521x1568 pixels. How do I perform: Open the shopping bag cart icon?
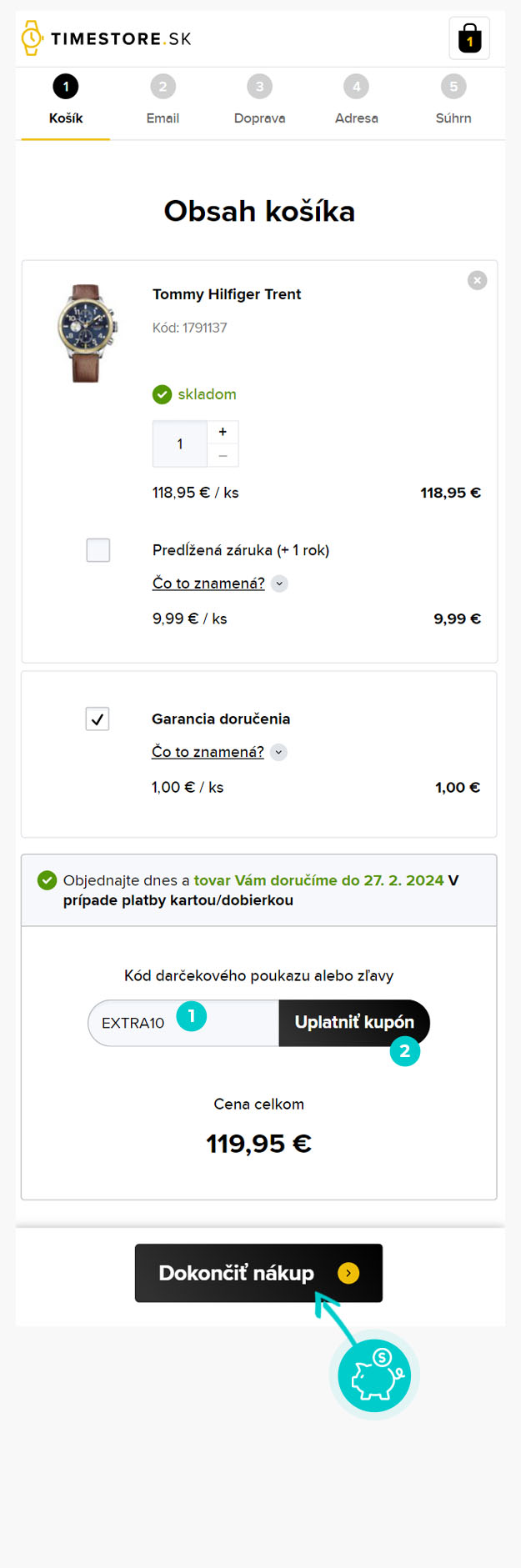(469, 38)
